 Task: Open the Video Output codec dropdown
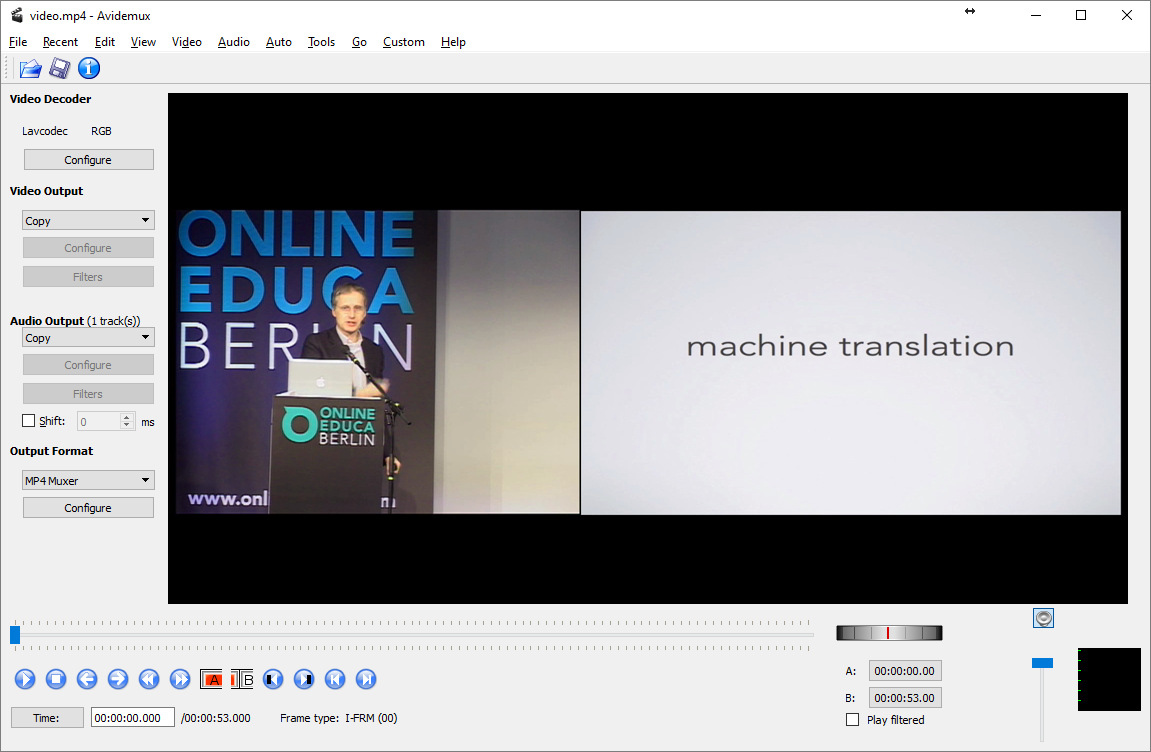88,220
